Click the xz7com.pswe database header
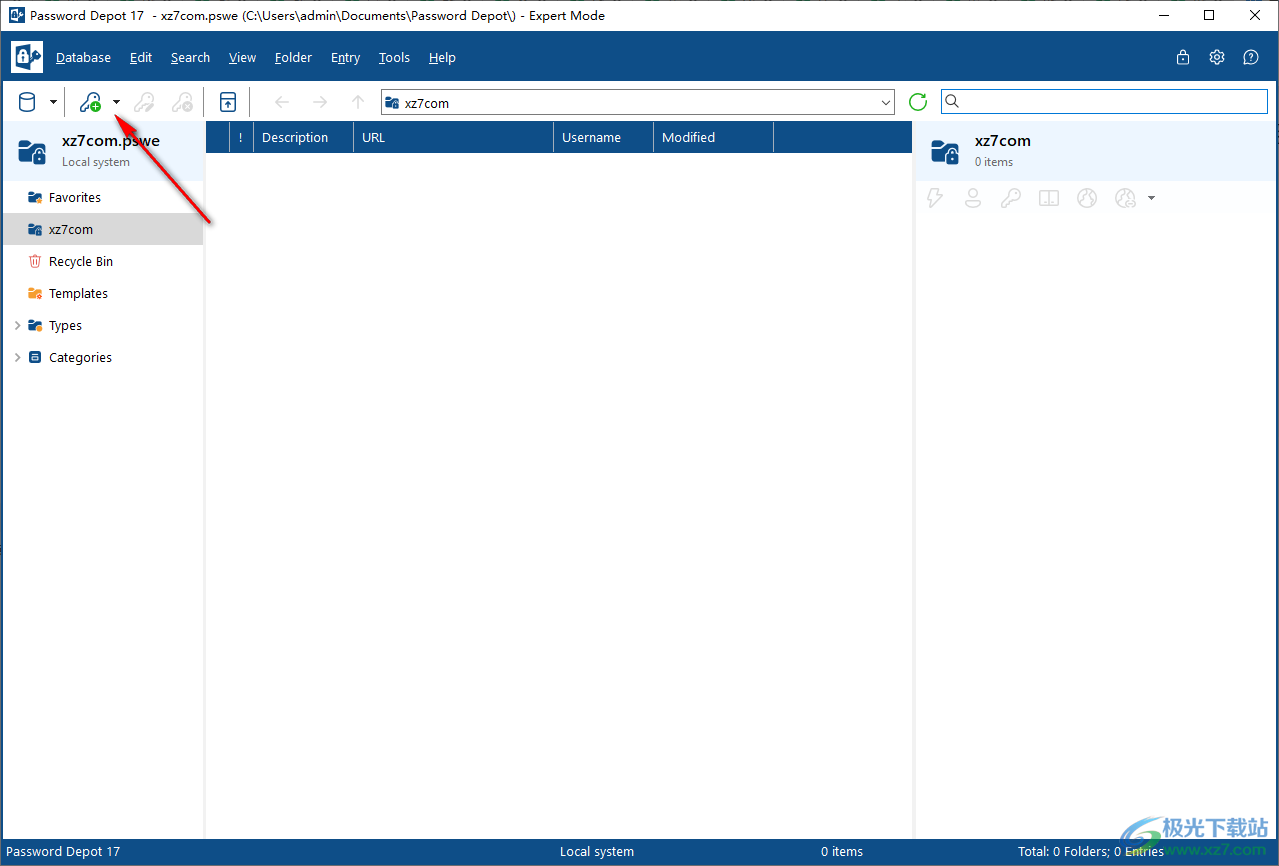 point(103,151)
